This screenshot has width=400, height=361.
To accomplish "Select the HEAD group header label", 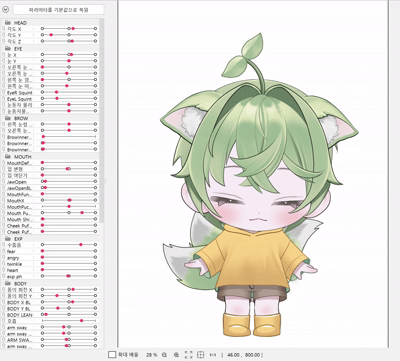I will pyautogui.click(x=20, y=23).
